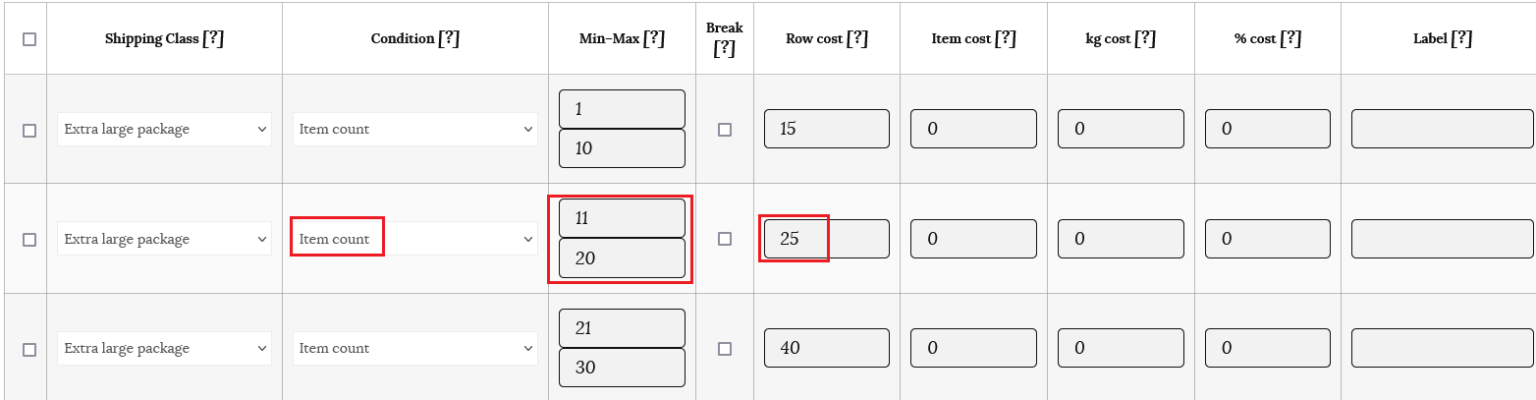Screen dimensions: 1536x400
Task: Click the Shipping Class help [?] icon
Action: click(213, 39)
